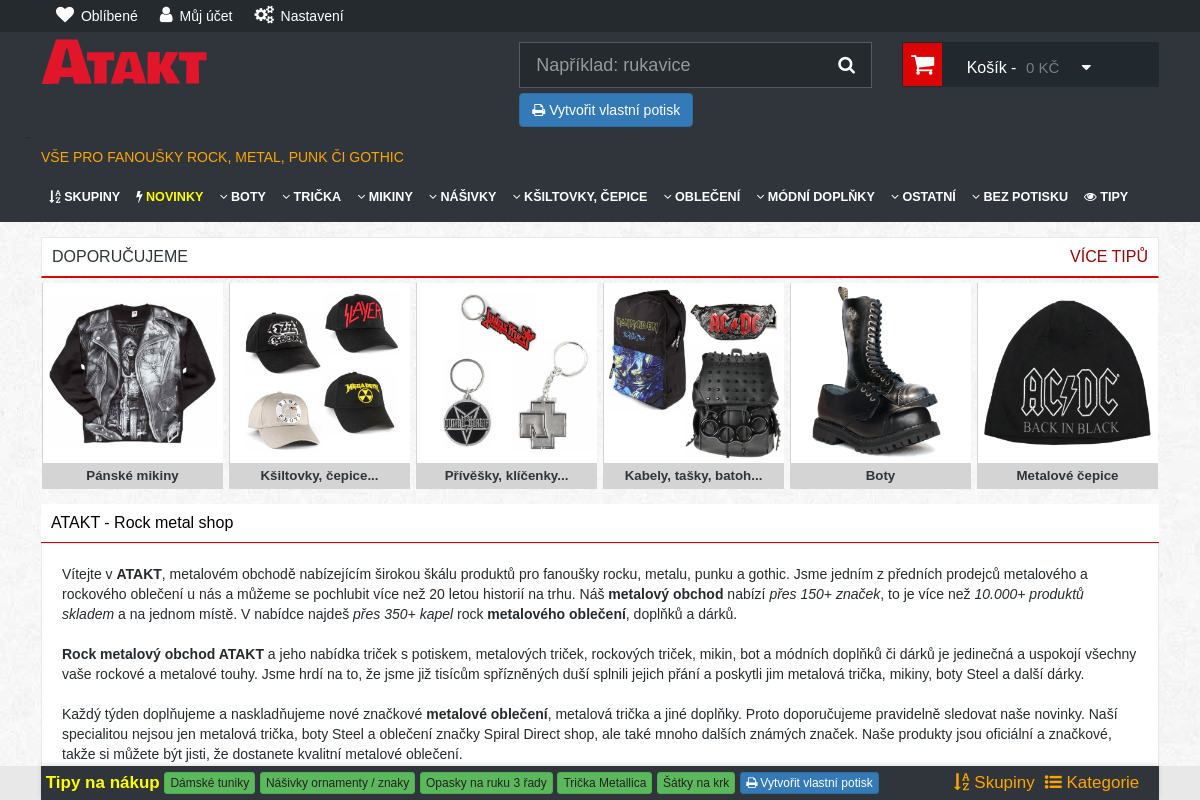Click the gears icon beside Nastavení
The width and height of the screenshot is (1200, 800).
coord(264,15)
